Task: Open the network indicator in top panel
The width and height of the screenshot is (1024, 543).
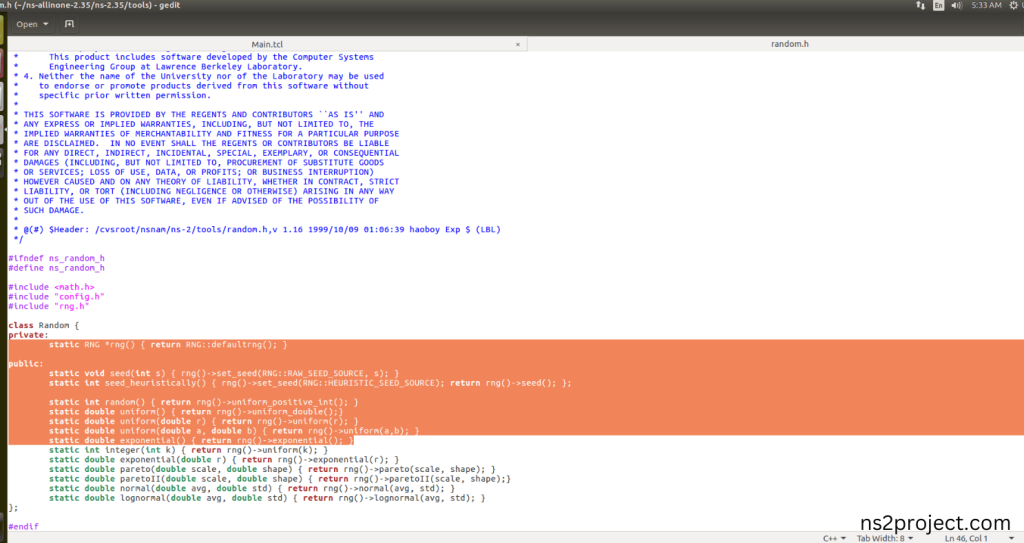Action: 920,5
